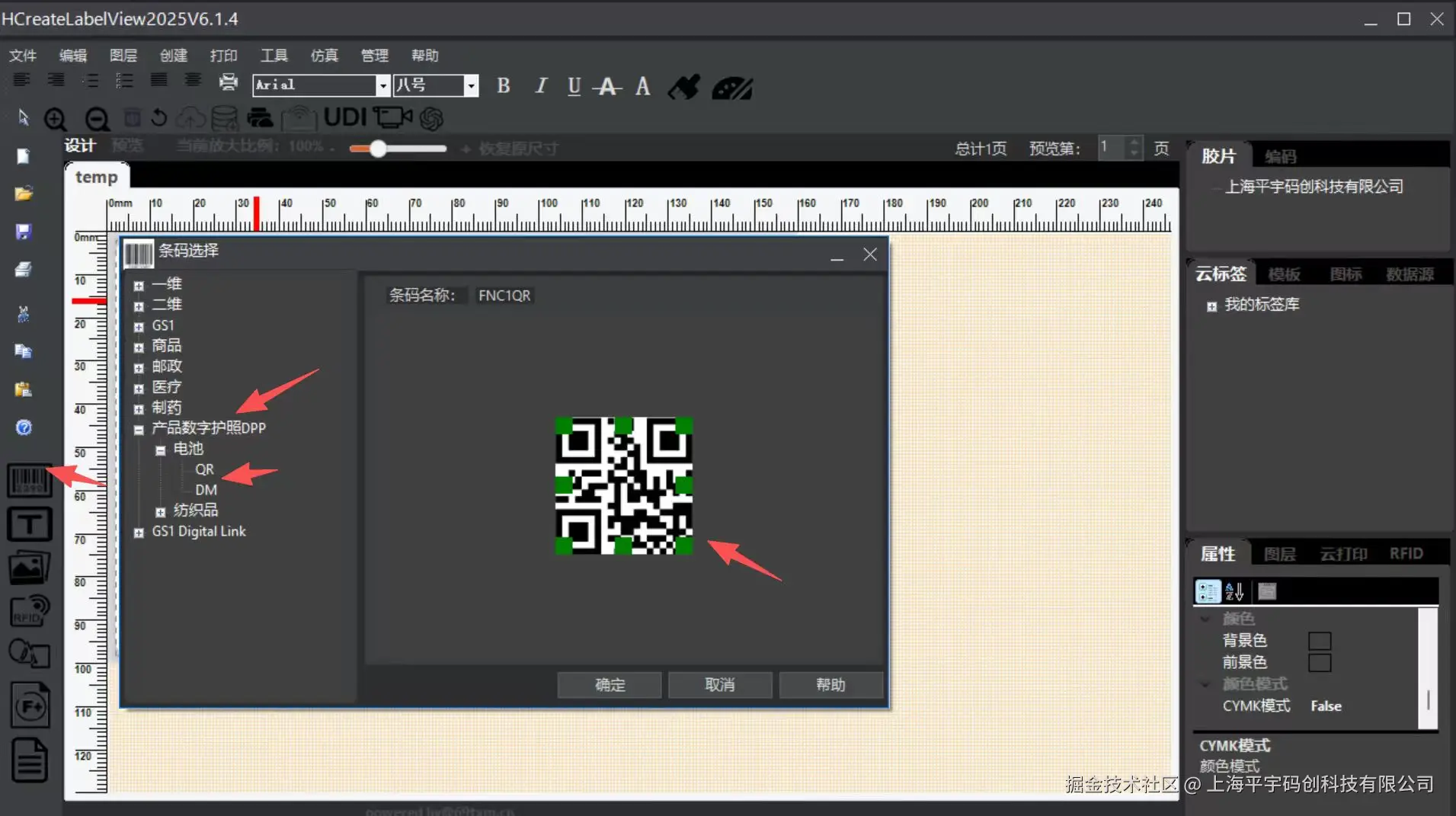The image size is (1456, 816).
Task: Select the pointer arrow tool
Action: click(23, 117)
